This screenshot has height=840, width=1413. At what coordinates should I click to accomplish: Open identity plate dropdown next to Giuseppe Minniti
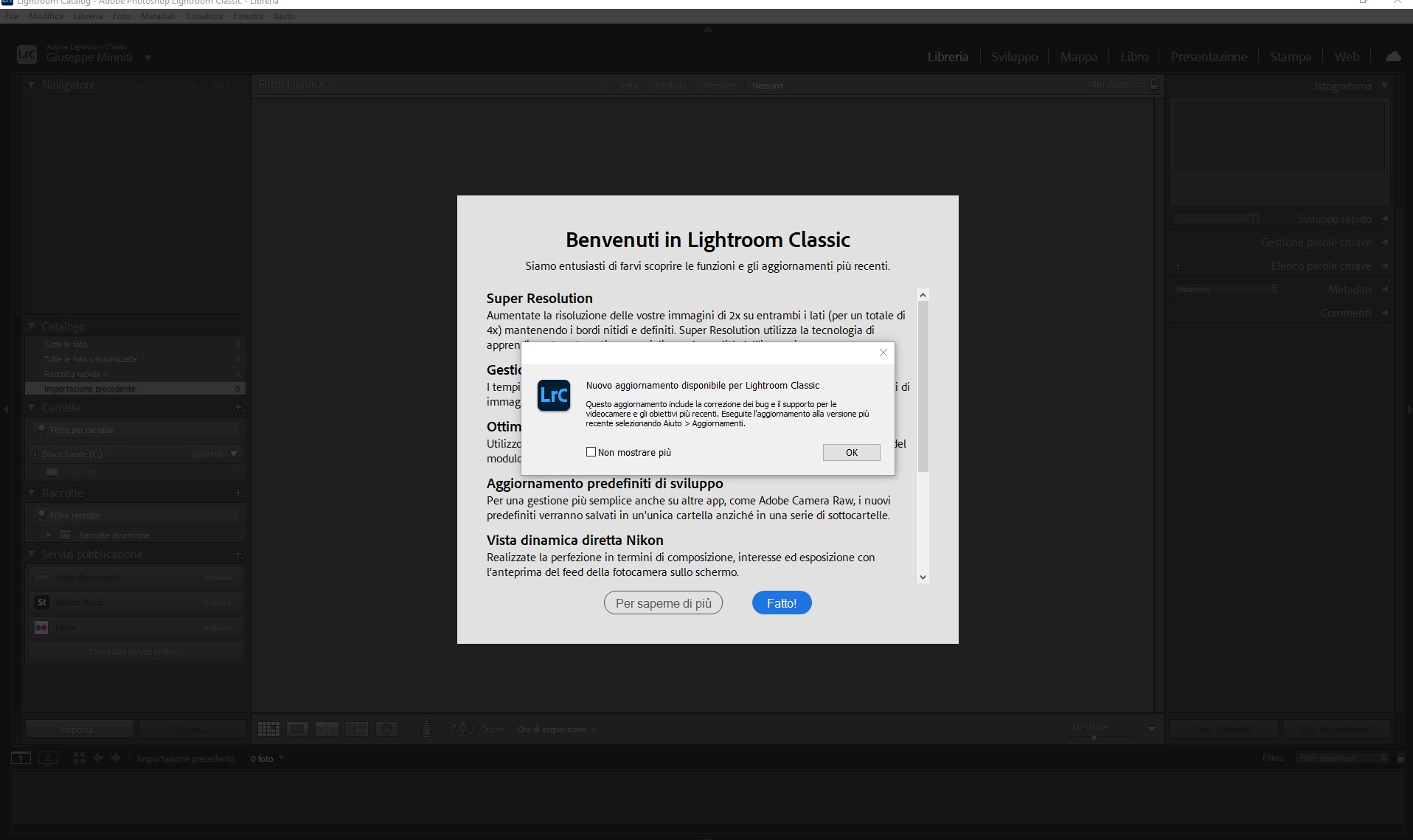(148, 58)
